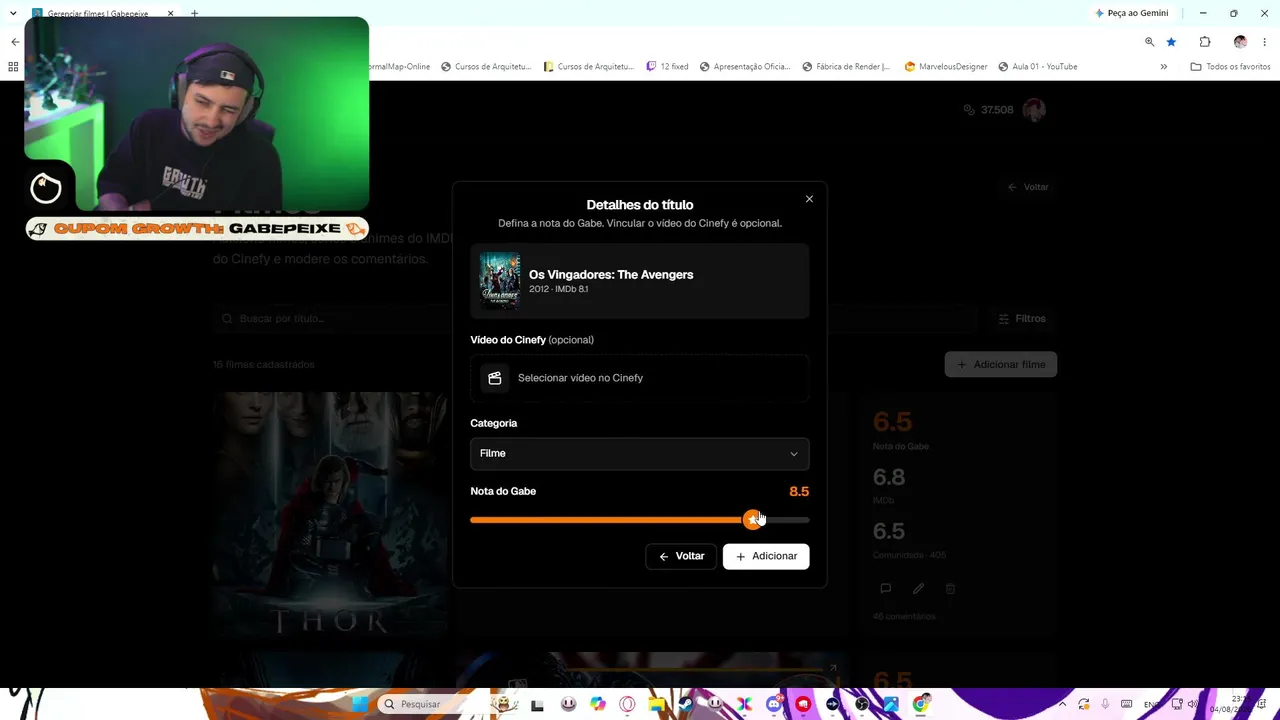Click the browser back arrow
The width and height of the screenshot is (1280, 720).
pos(15,42)
